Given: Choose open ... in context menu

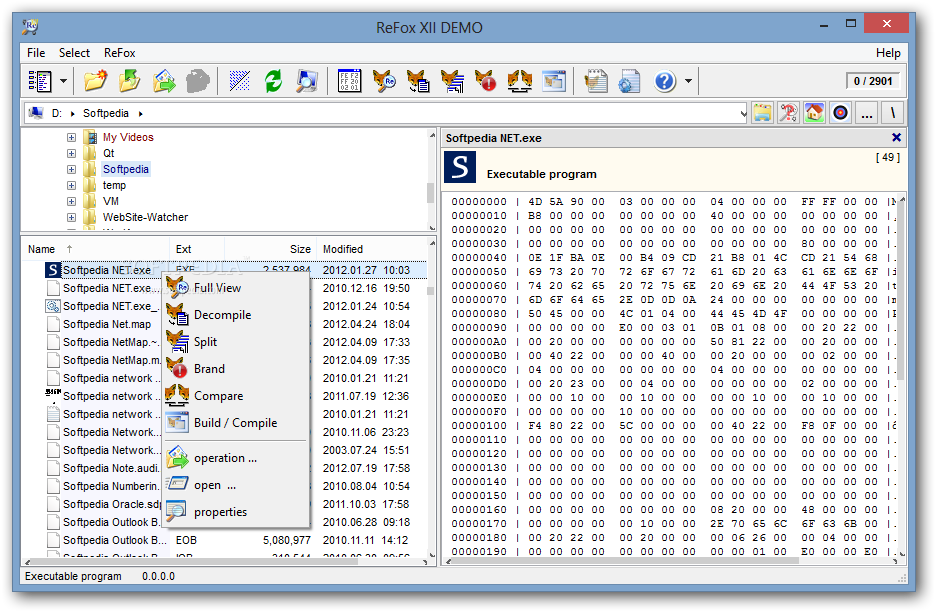Looking at the screenshot, I should tap(236, 485).
